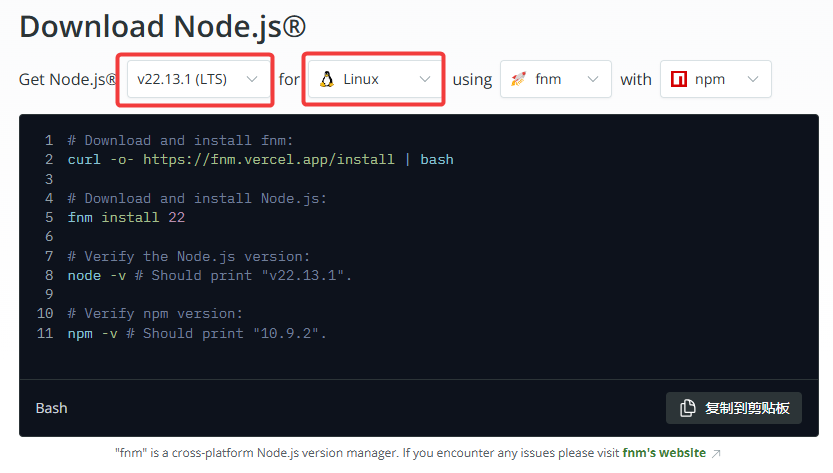The width and height of the screenshot is (833, 473).
Task: Click the fnm rocket icon
Action: coord(518,79)
